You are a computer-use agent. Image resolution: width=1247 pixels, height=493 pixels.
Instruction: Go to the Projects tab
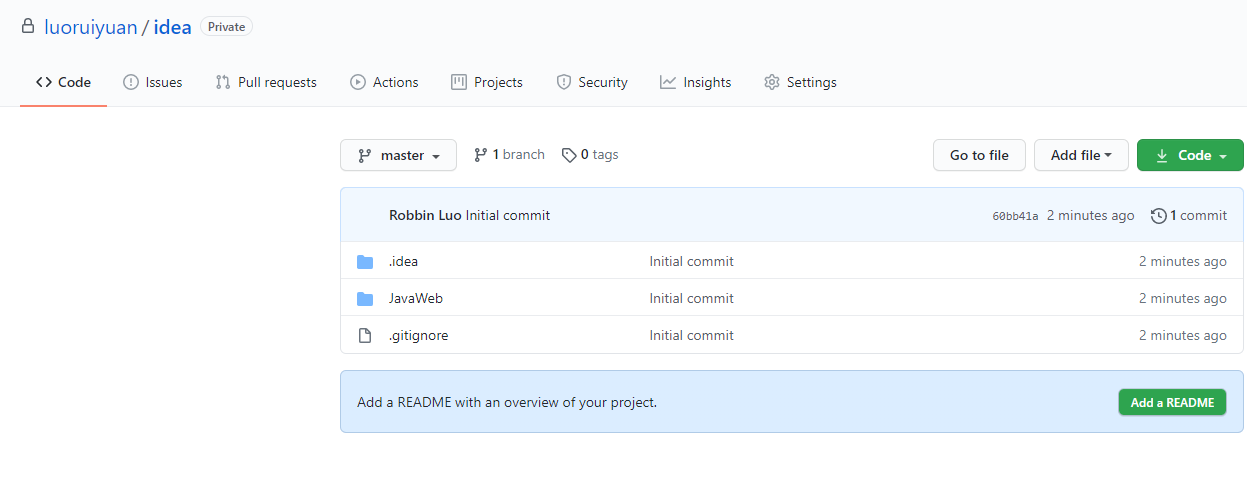tap(487, 82)
